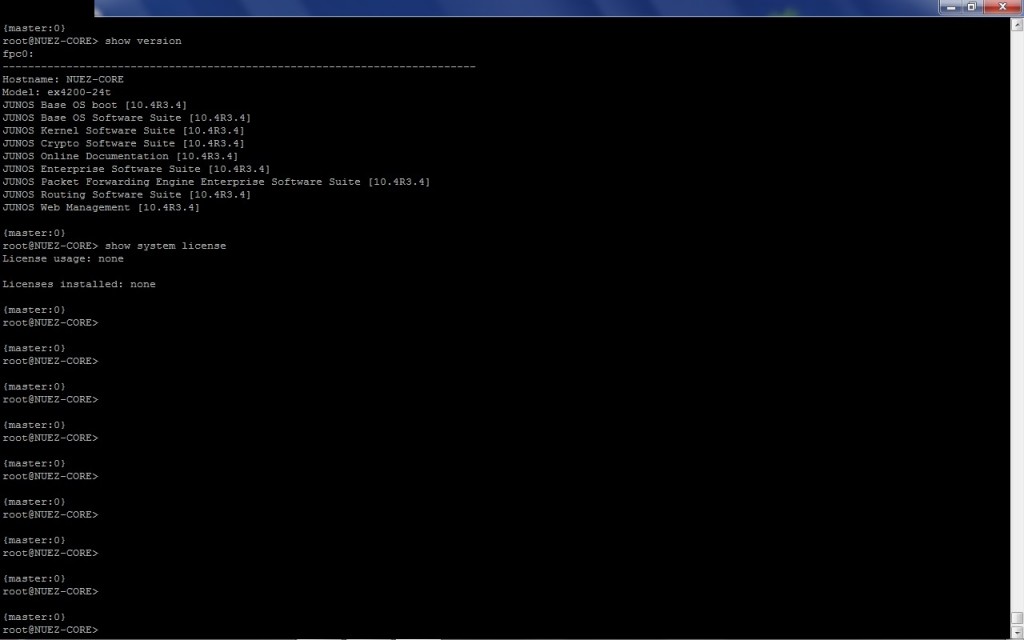Image resolution: width=1024 pixels, height=640 pixels.
Task: Click 'JUNOS Routing Software Suite' line
Action: (x=126, y=195)
